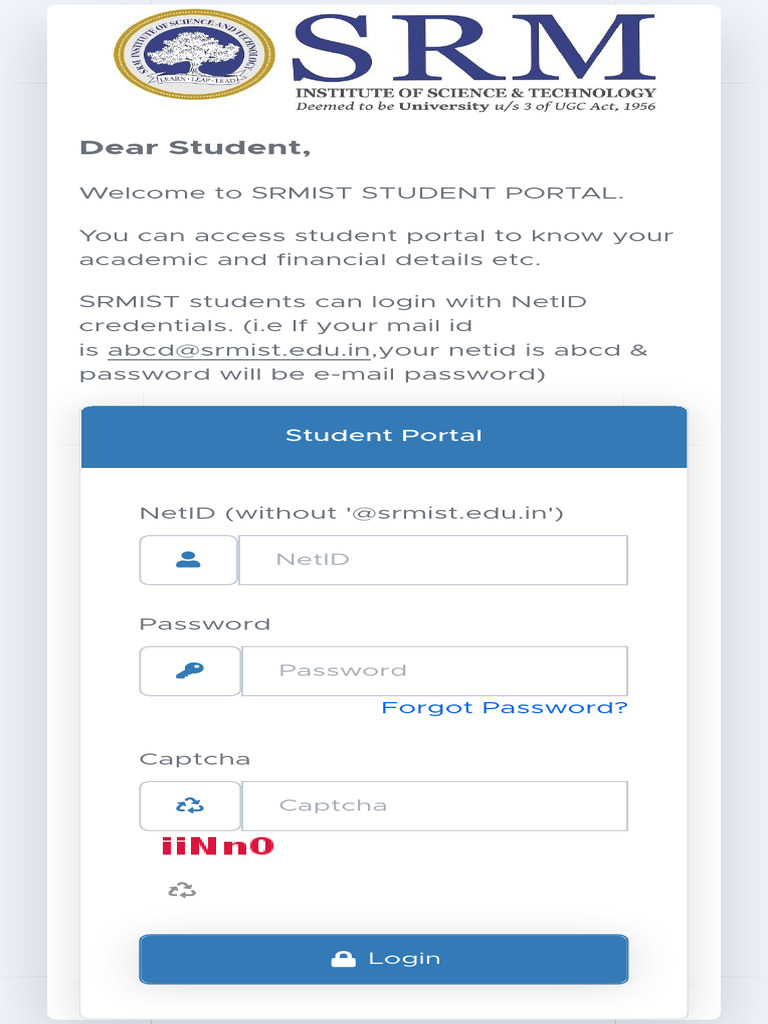Image resolution: width=768 pixels, height=1024 pixels.
Task: Click the key icon beside Password field
Action: pos(190,671)
